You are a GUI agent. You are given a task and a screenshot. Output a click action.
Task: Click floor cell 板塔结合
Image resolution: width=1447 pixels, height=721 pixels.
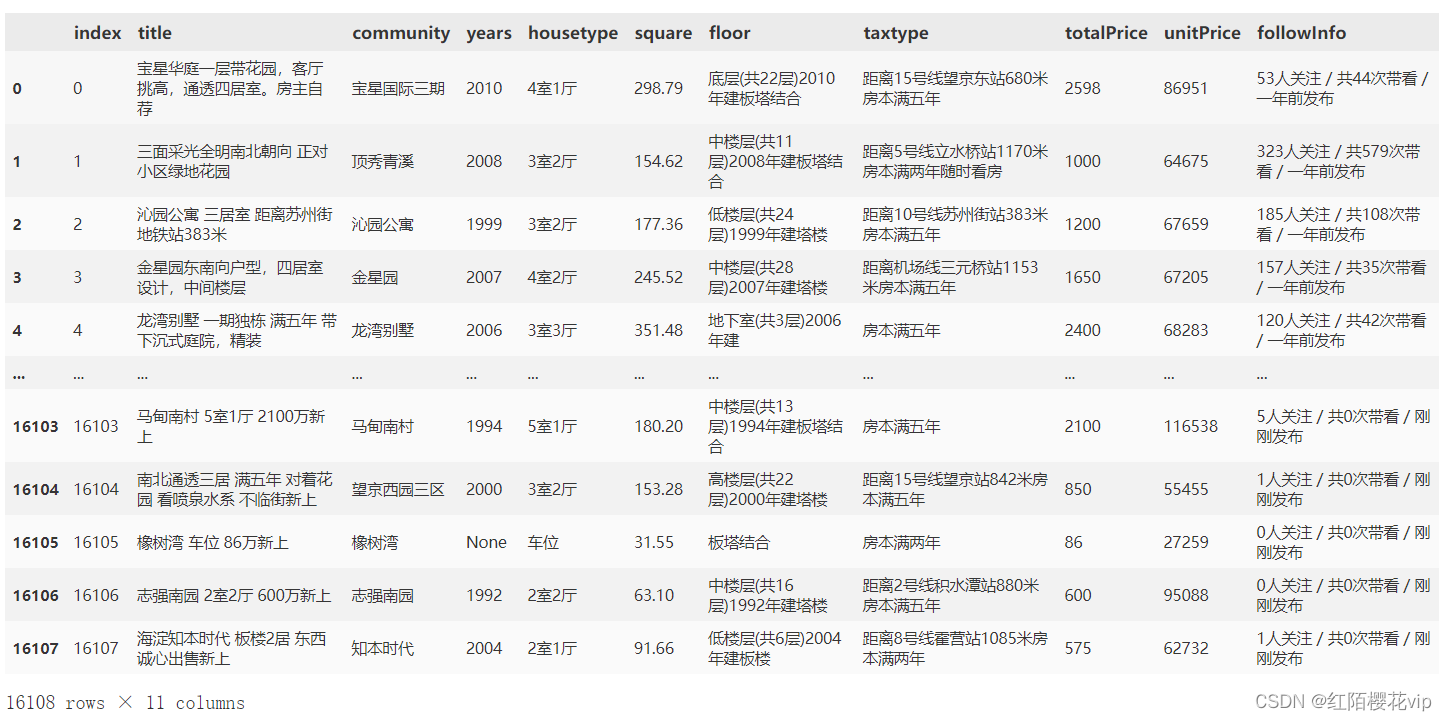tap(739, 542)
